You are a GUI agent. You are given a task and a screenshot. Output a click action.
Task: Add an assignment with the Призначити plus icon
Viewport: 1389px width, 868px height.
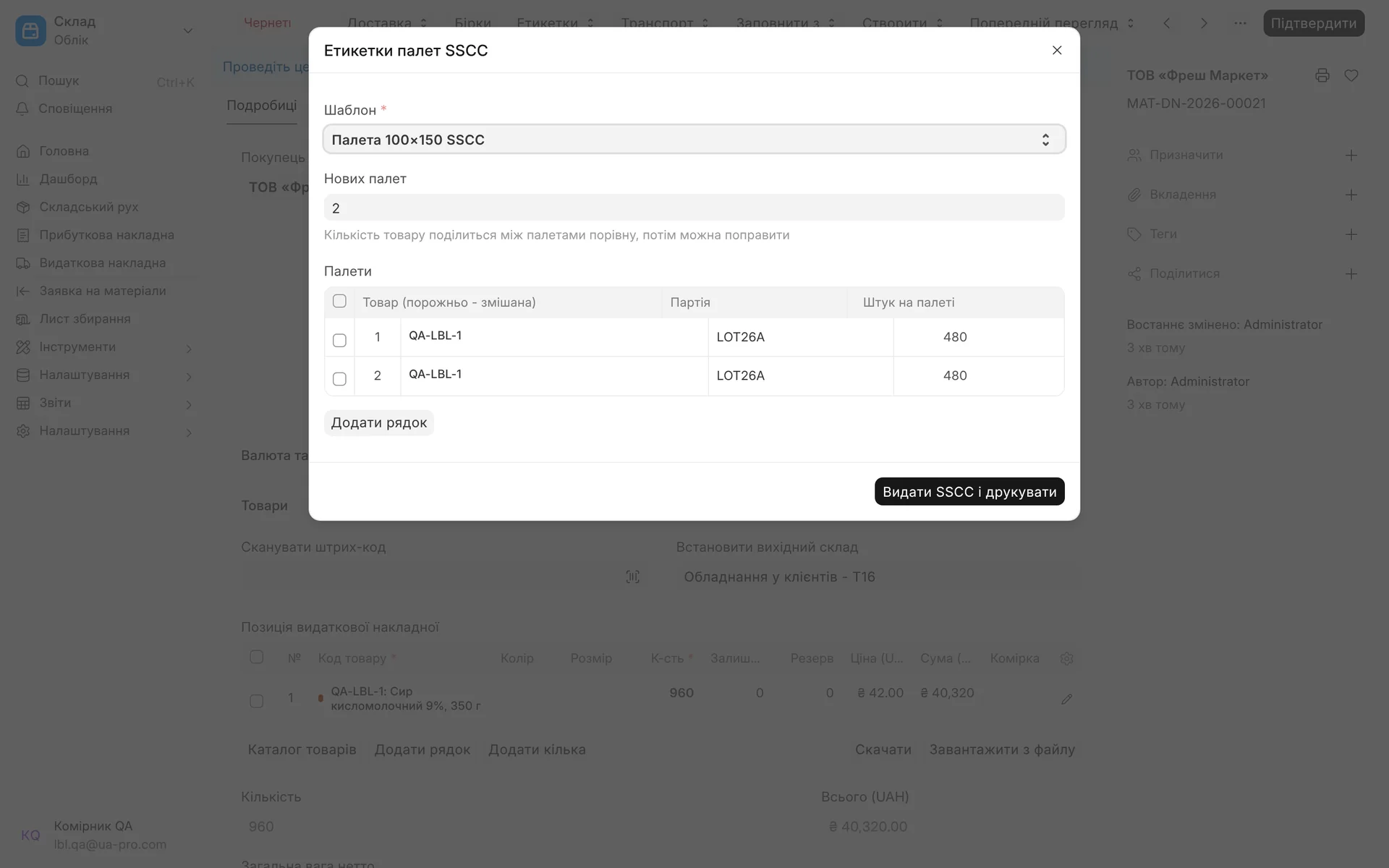pos(1351,155)
